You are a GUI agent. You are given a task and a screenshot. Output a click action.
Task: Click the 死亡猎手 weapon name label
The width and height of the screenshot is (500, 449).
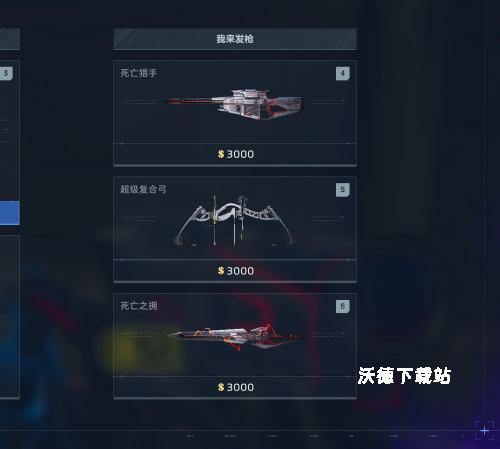(139, 73)
